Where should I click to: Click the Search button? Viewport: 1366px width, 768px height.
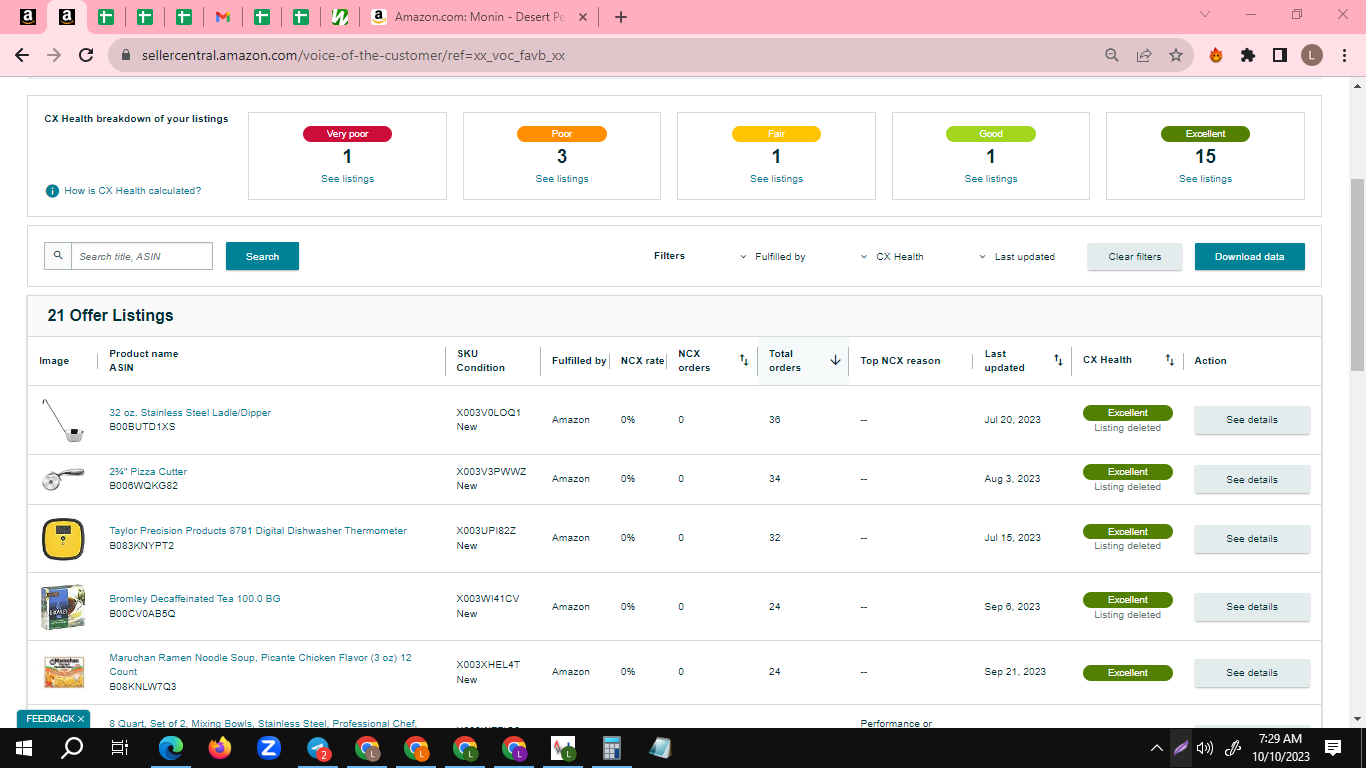[x=262, y=256]
